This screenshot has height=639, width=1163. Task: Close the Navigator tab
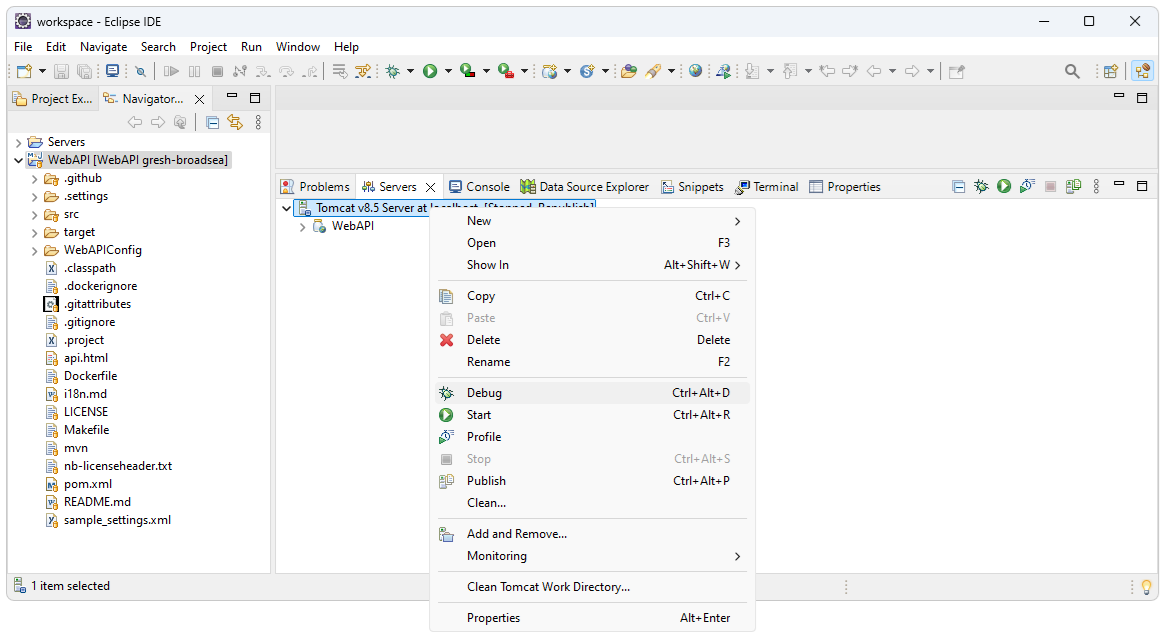tap(200, 99)
